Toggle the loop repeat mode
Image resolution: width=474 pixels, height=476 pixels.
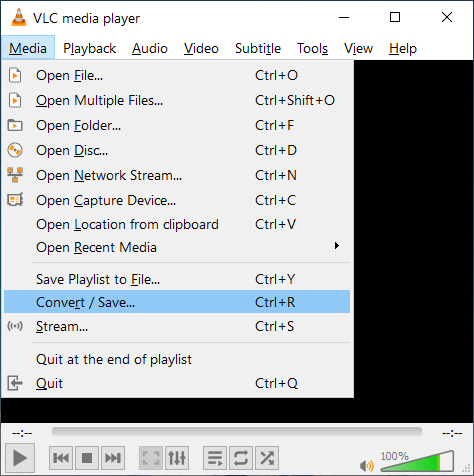pyautogui.click(x=241, y=458)
